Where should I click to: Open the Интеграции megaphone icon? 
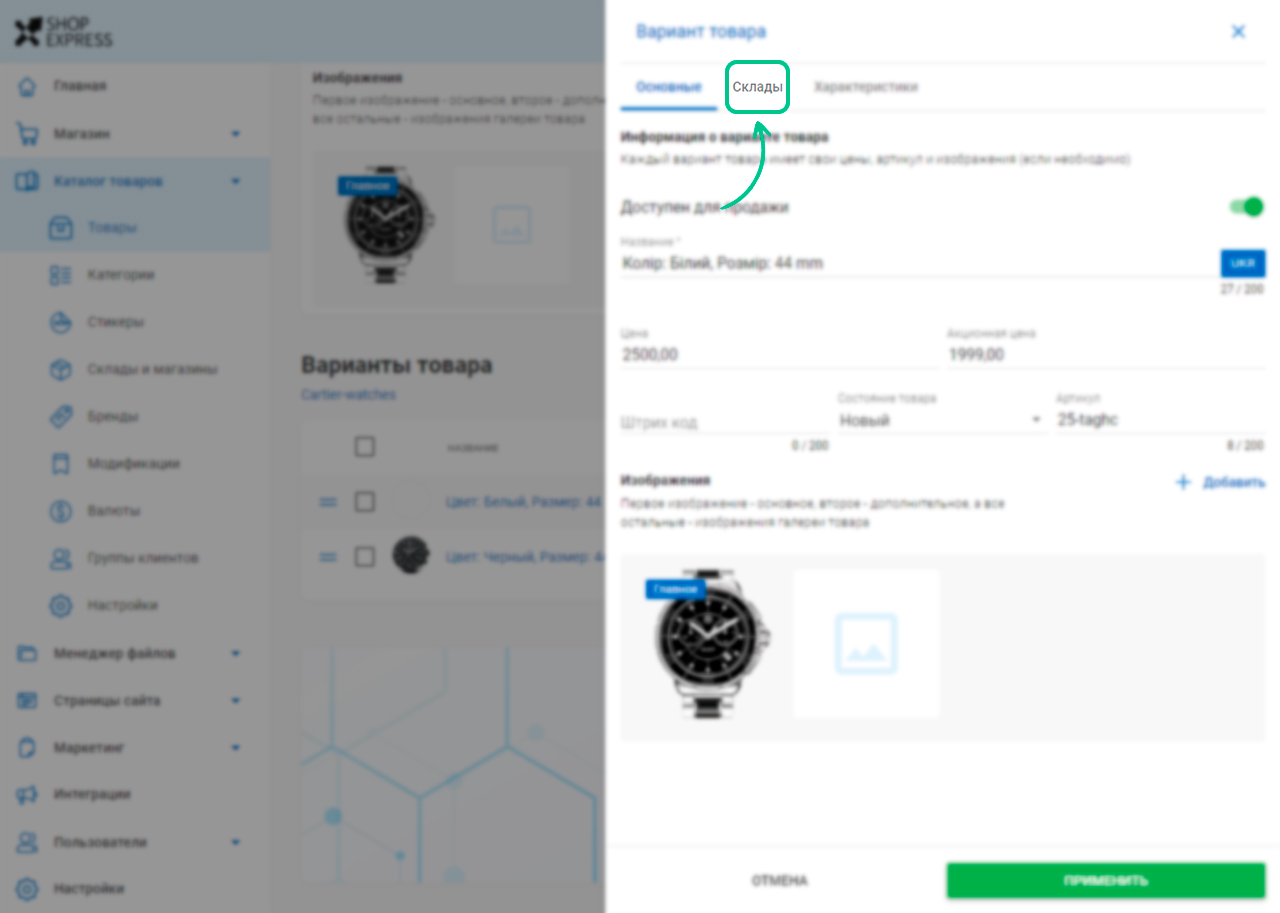point(28,795)
